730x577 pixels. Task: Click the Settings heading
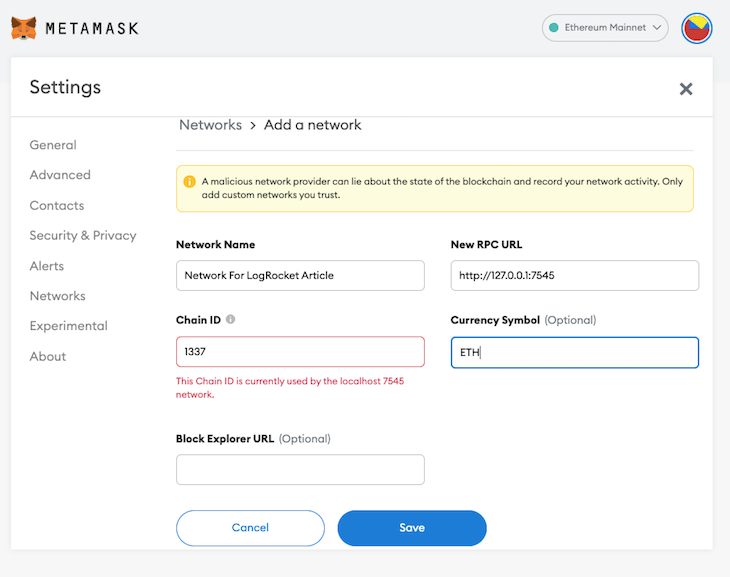pyautogui.click(x=65, y=87)
